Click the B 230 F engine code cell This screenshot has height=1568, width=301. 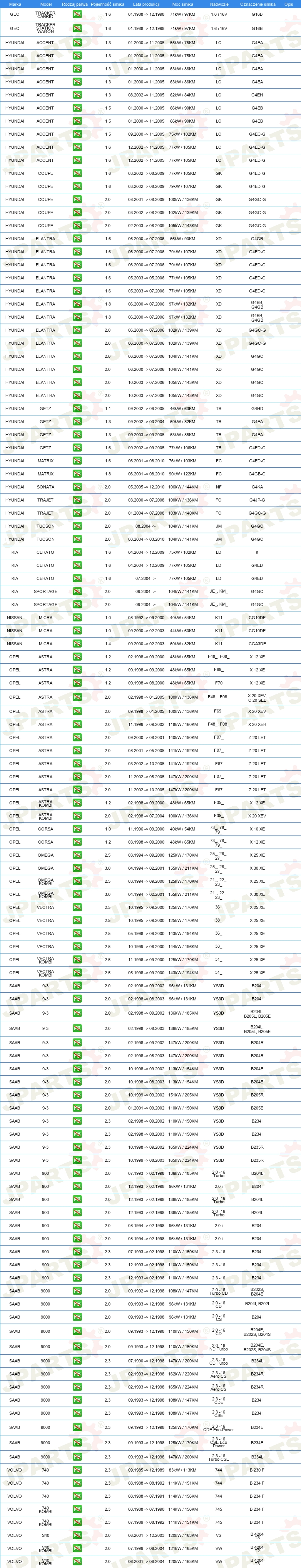pyautogui.click(x=257, y=1470)
